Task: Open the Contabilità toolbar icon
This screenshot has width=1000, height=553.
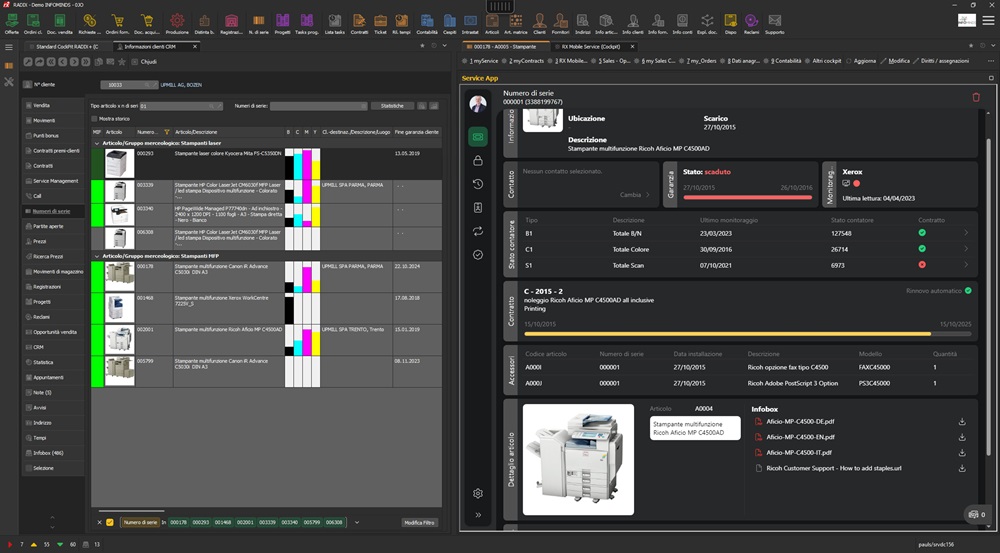Action: click(x=427, y=22)
